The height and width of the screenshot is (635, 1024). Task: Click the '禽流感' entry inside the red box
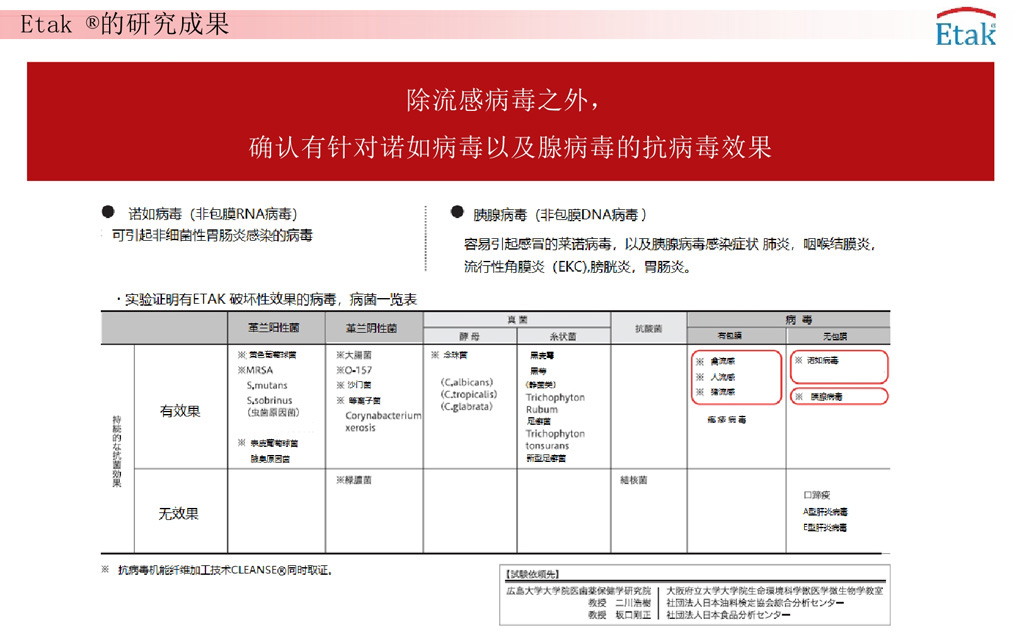point(722,361)
